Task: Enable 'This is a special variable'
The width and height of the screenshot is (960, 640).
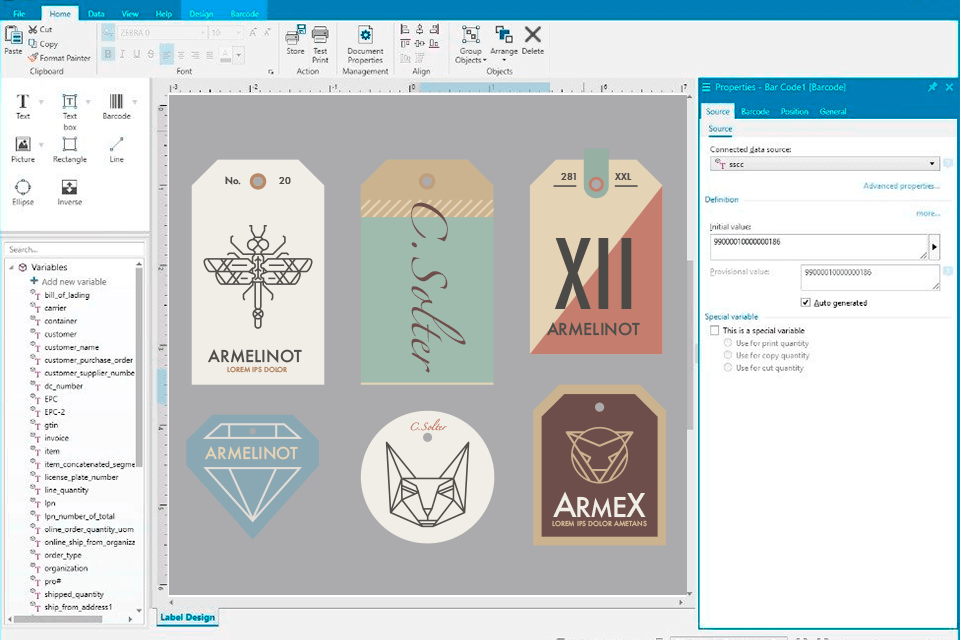Action: pos(714,330)
